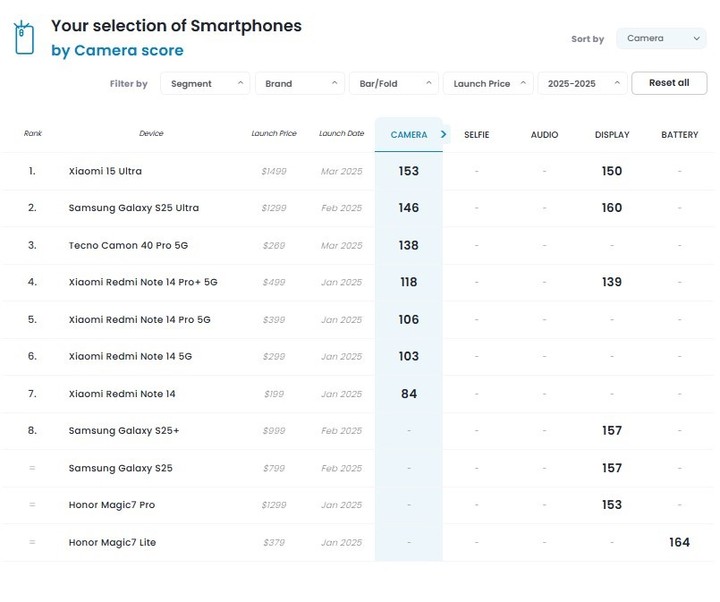Open the Tecno Camon 40 Pro 5G link
The height and width of the screenshot is (602, 720).
tap(128, 245)
